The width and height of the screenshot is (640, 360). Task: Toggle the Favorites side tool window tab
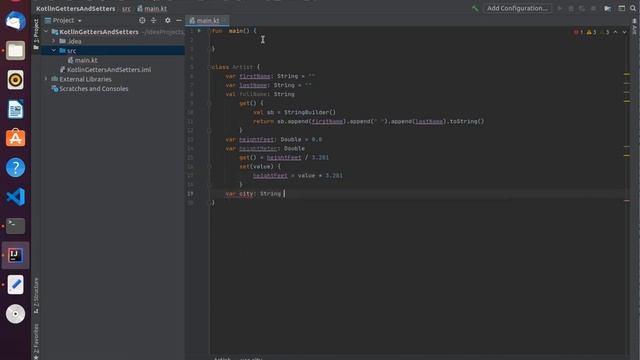[36, 341]
